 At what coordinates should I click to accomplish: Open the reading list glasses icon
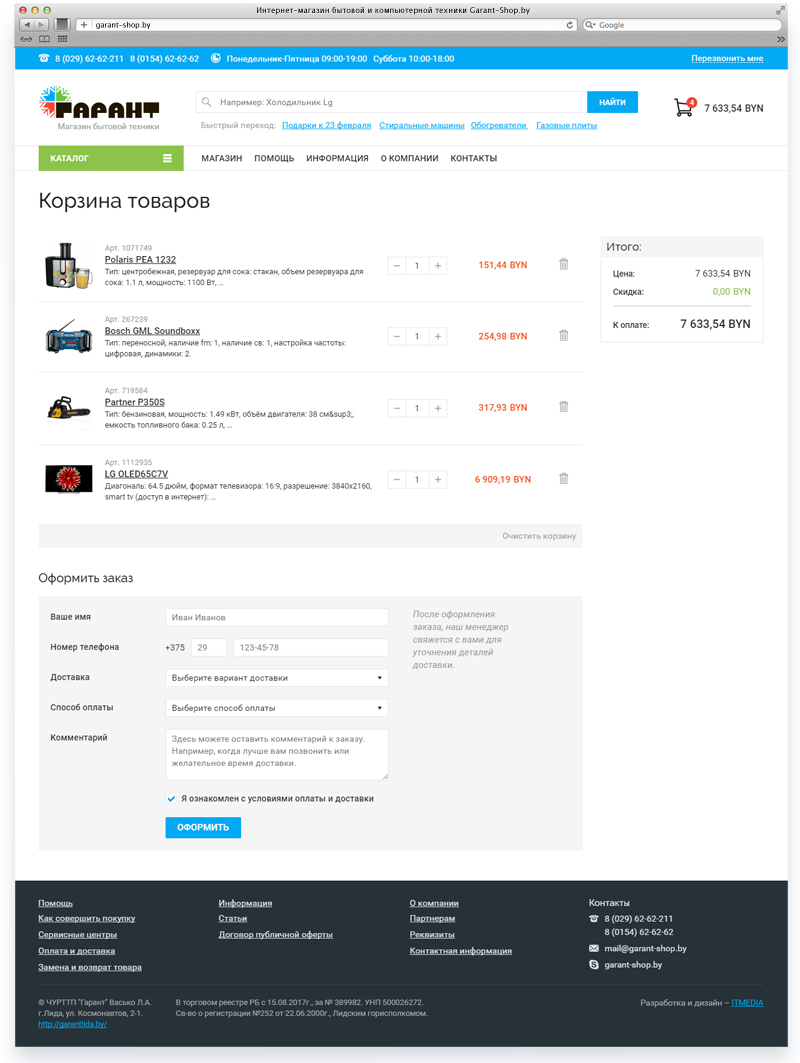point(26,39)
